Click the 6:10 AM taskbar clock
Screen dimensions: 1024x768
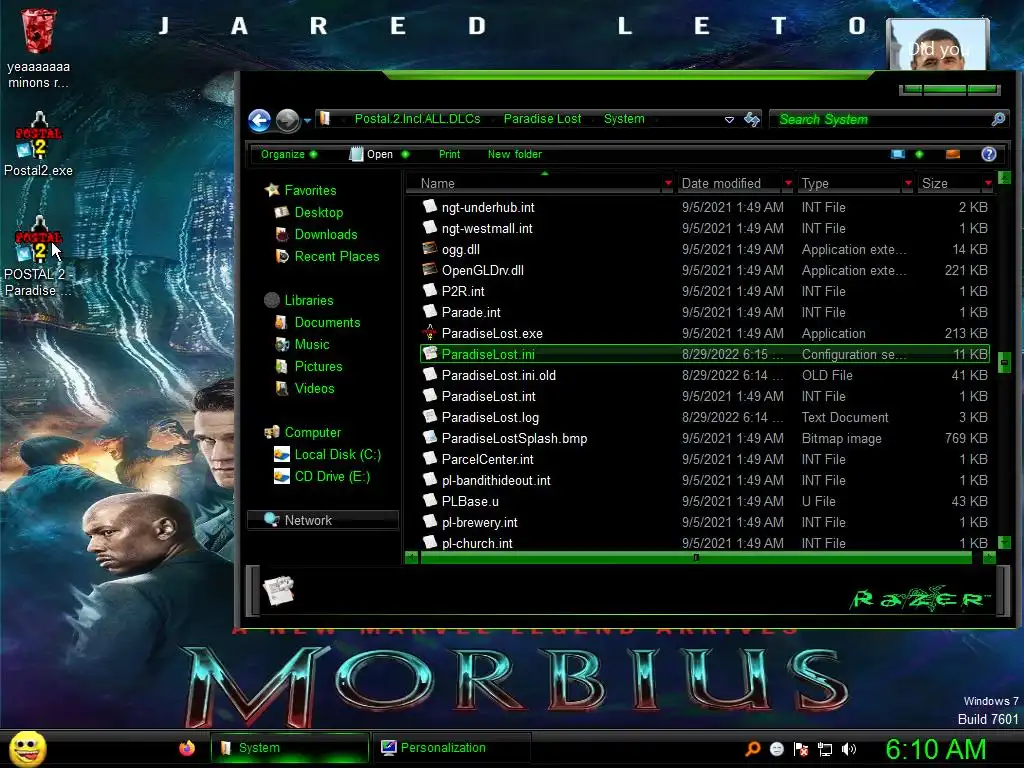pos(935,749)
